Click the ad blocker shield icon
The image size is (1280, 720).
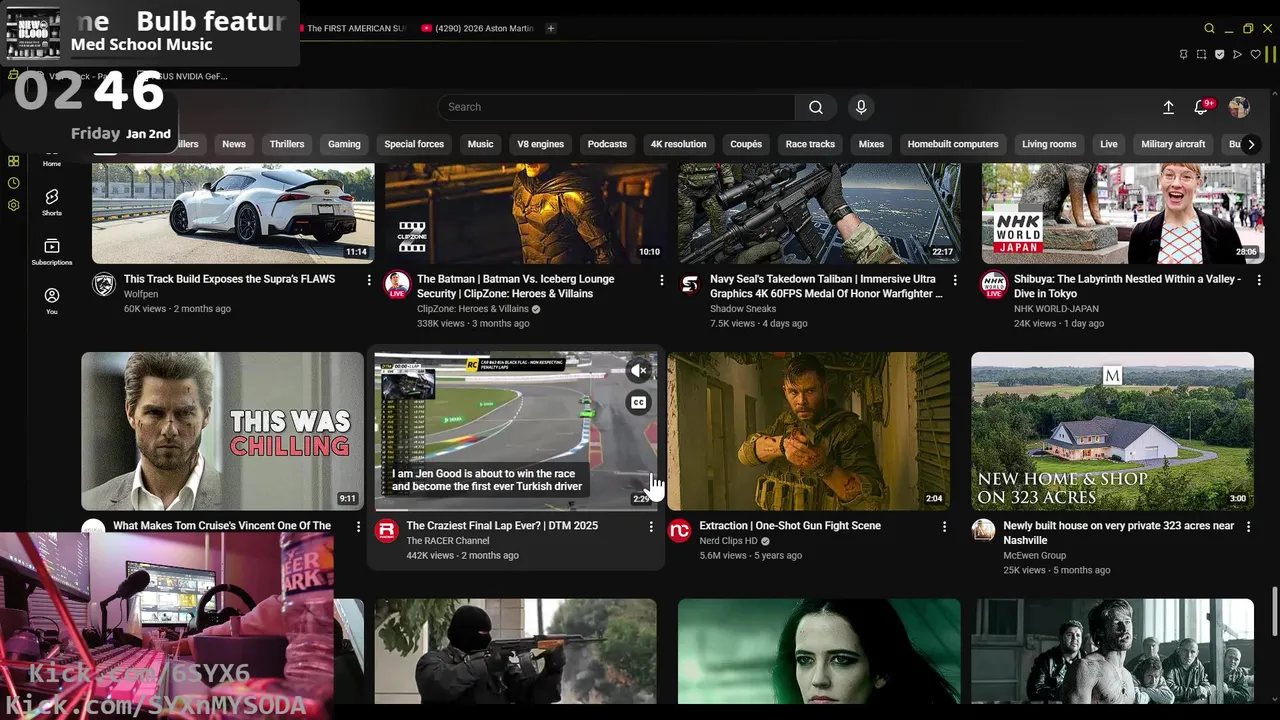point(1219,54)
